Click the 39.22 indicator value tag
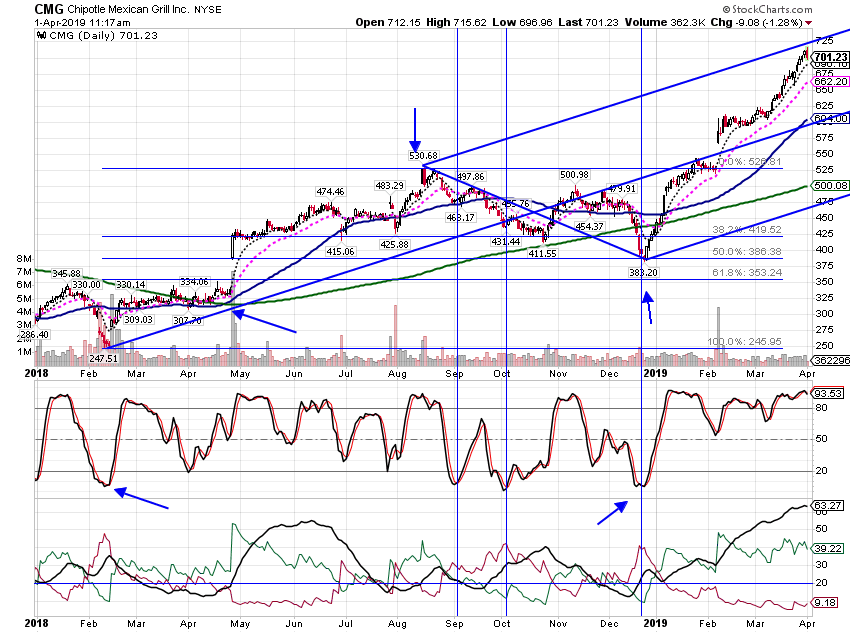 pos(828,549)
